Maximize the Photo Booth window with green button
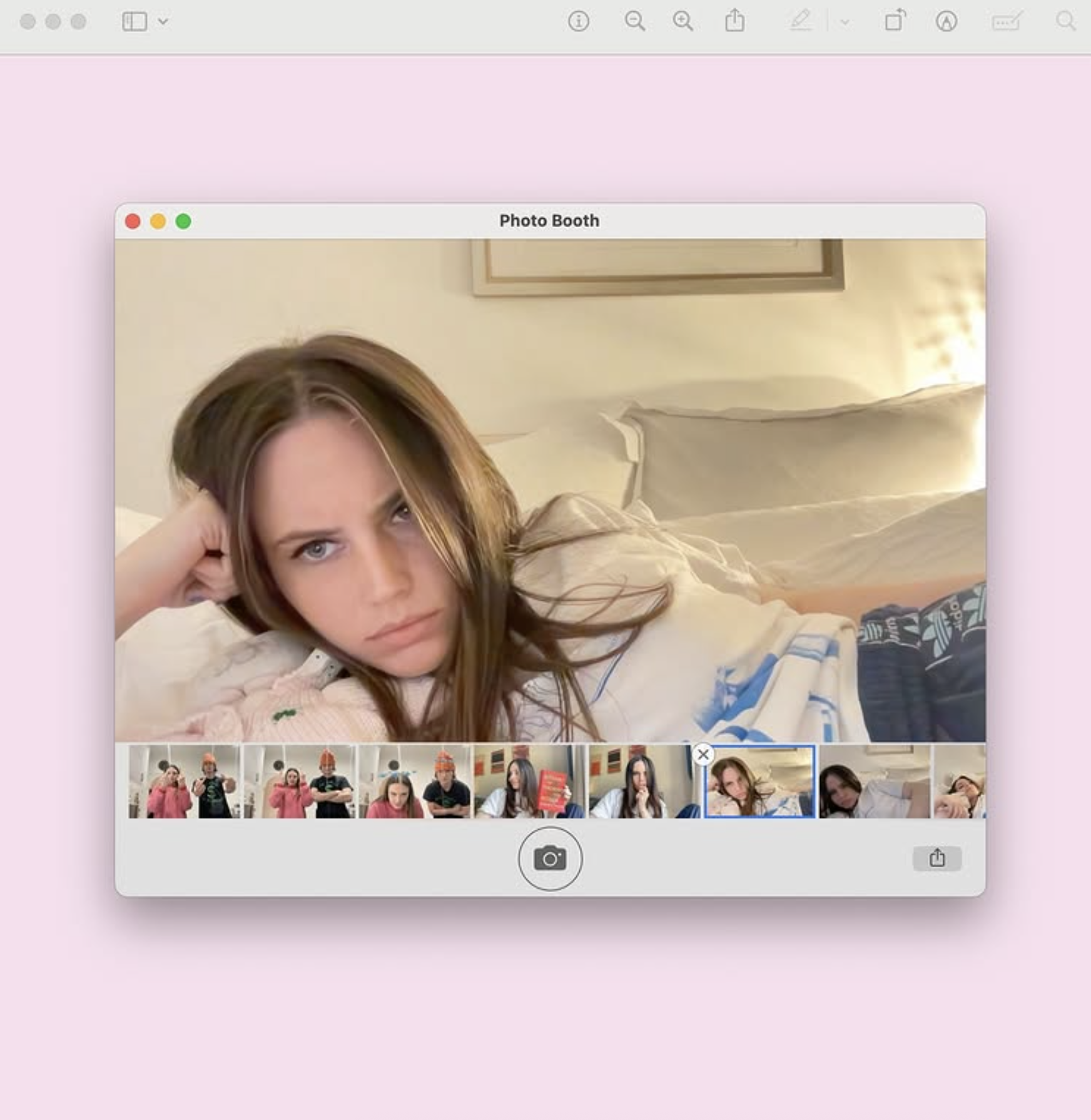The width and height of the screenshot is (1091, 1120). pyautogui.click(x=183, y=221)
